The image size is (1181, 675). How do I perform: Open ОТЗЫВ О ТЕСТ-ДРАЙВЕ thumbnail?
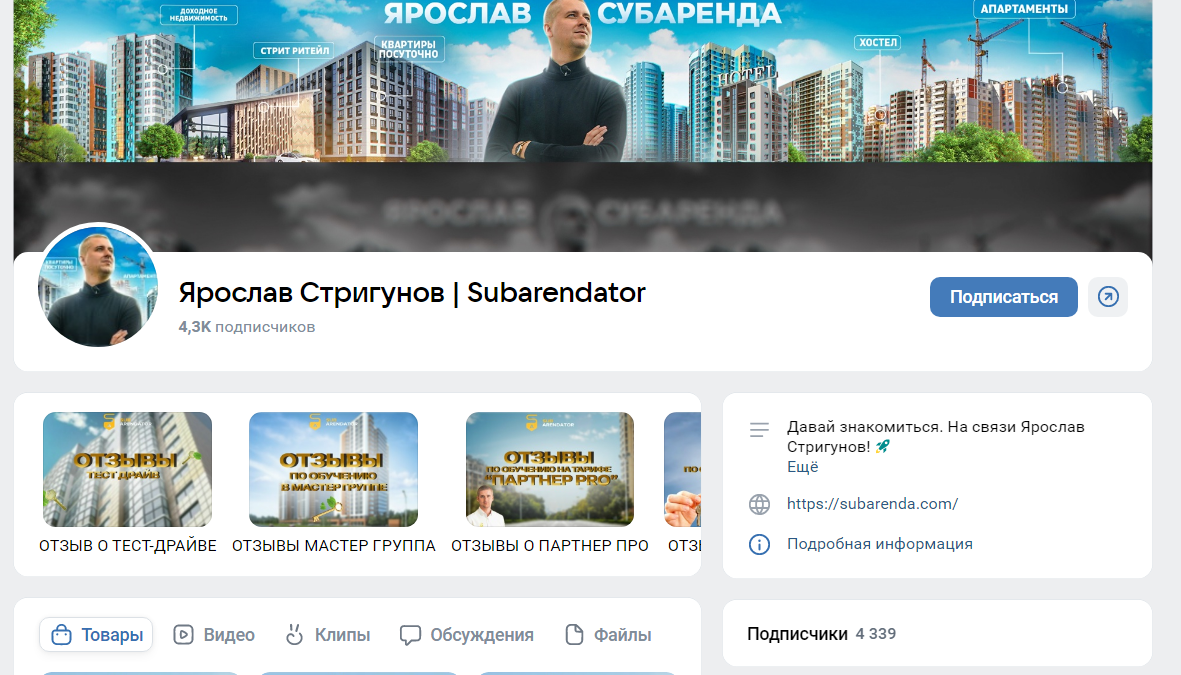pyautogui.click(x=127, y=469)
